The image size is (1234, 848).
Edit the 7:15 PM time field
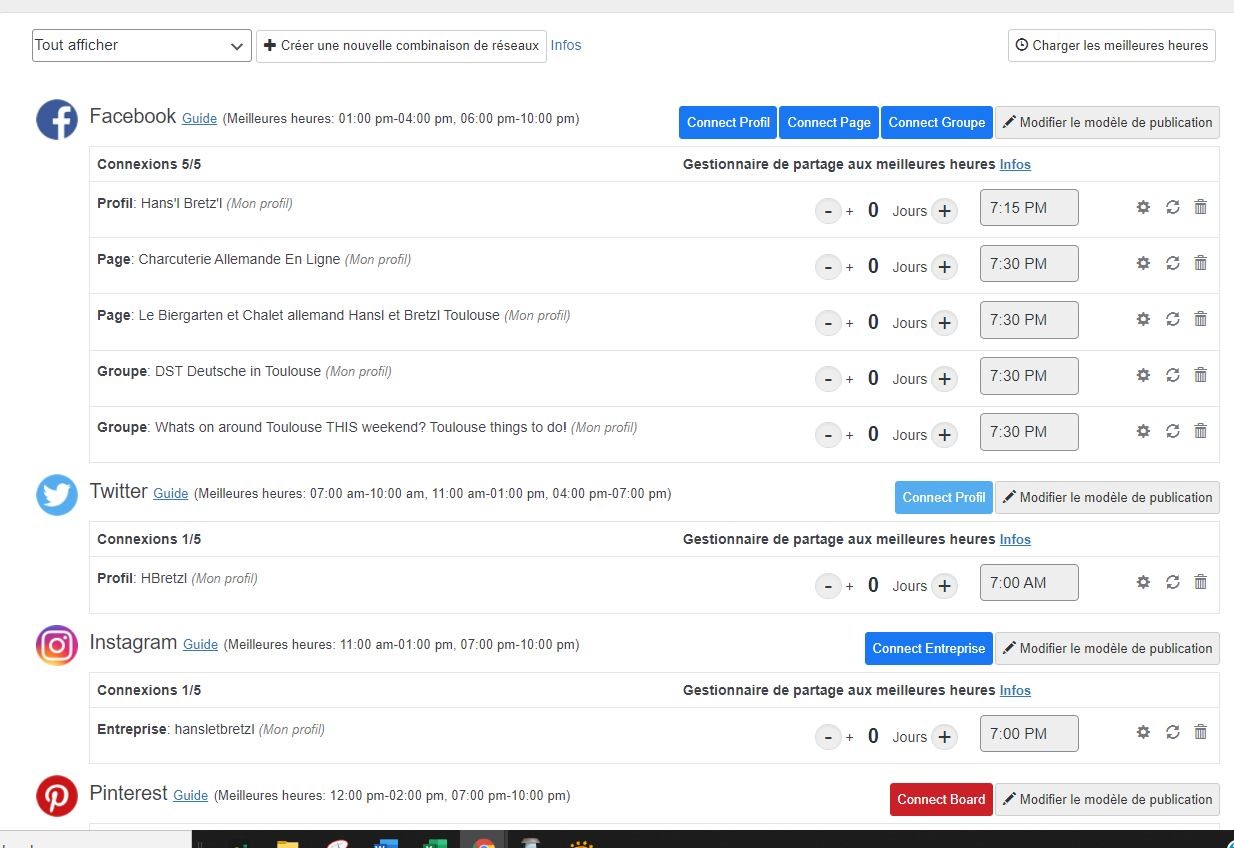[1028, 208]
